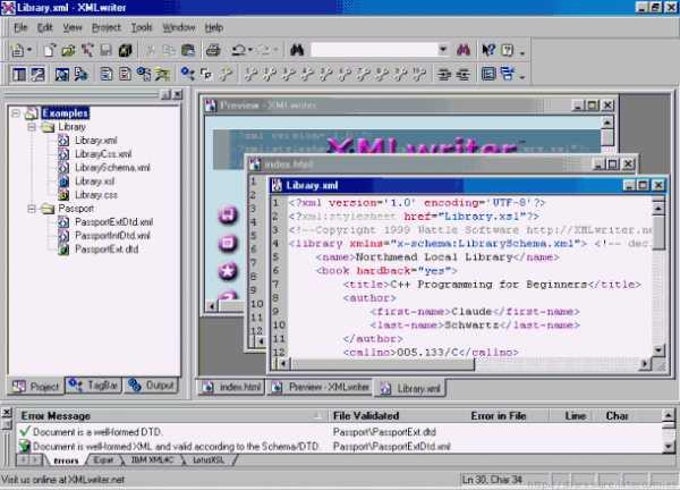Open the Help menu
This screenshot has width=680, height=490.
coord(214,28)
